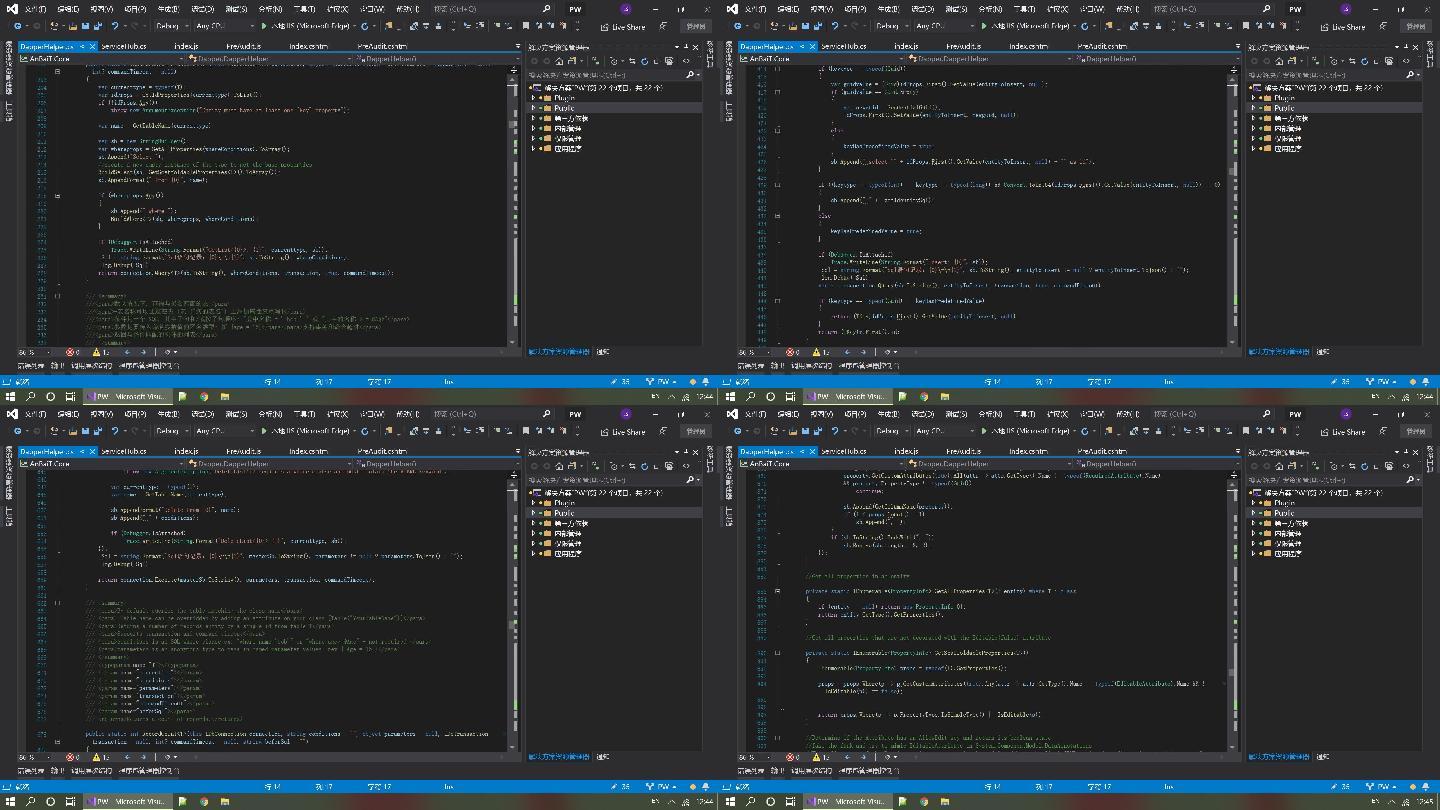Click Undo icon in bottom-right window toolbar

835,432
